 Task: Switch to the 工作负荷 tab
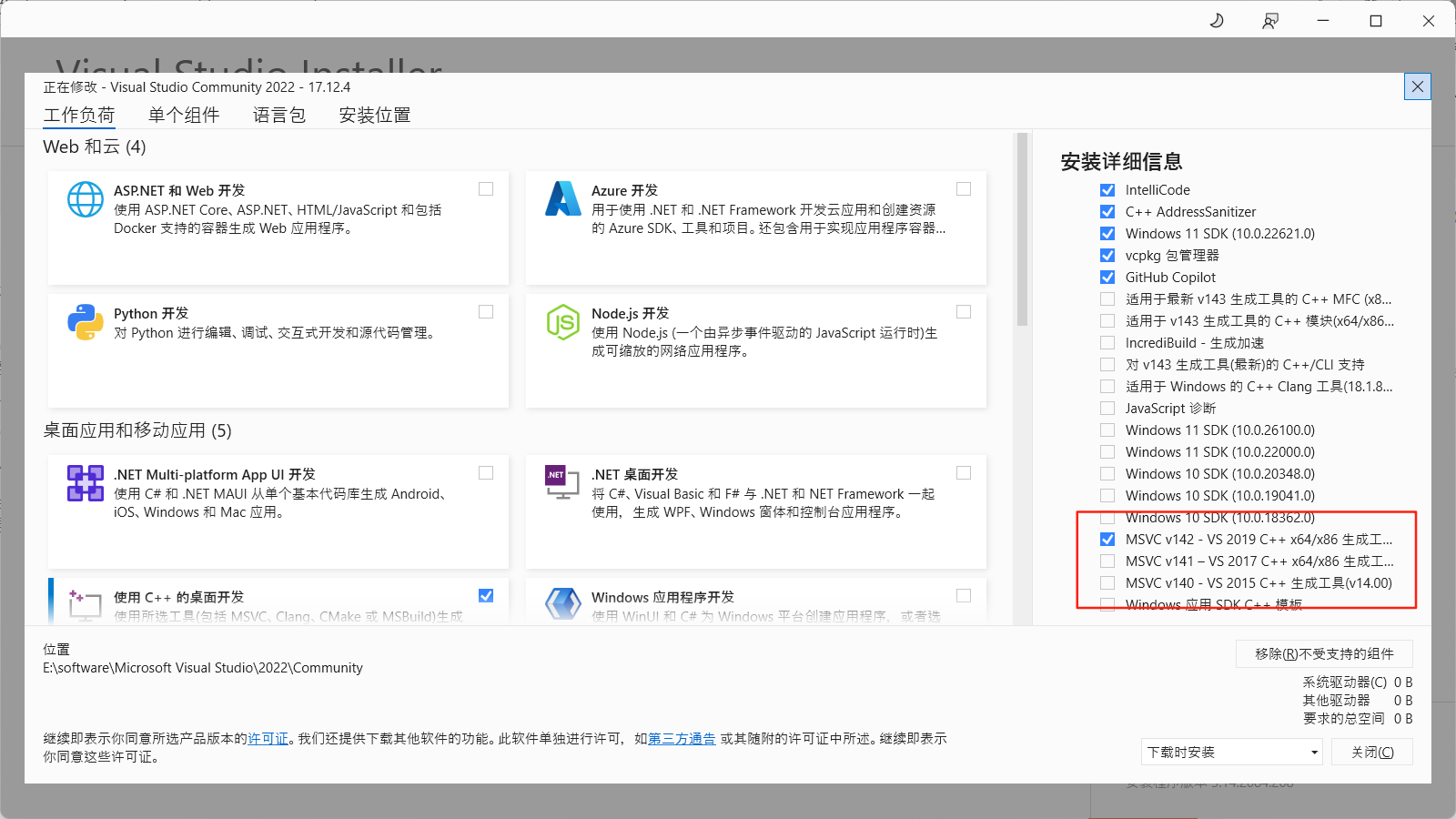[79, 116]
